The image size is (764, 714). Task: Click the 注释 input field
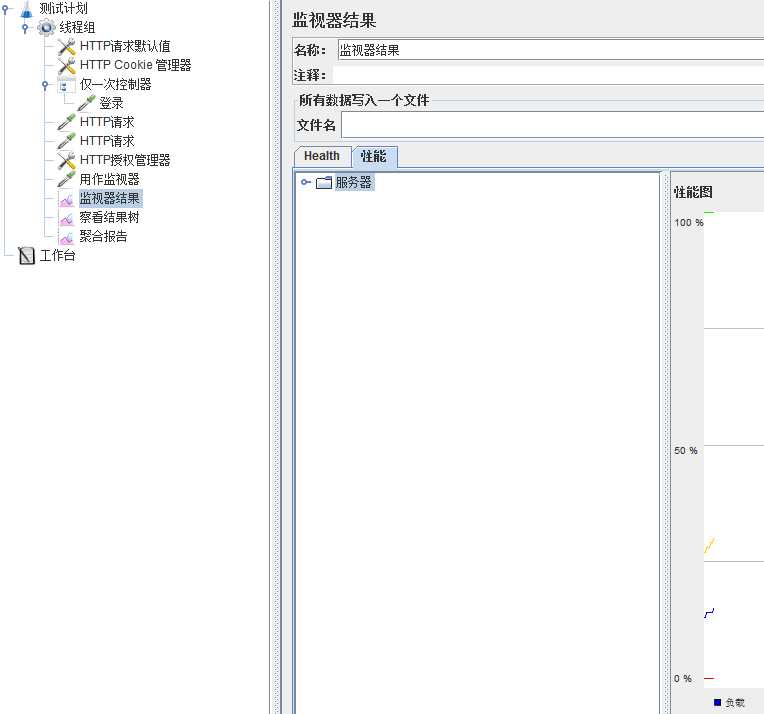pyautogui.click(x=548, y=76)
